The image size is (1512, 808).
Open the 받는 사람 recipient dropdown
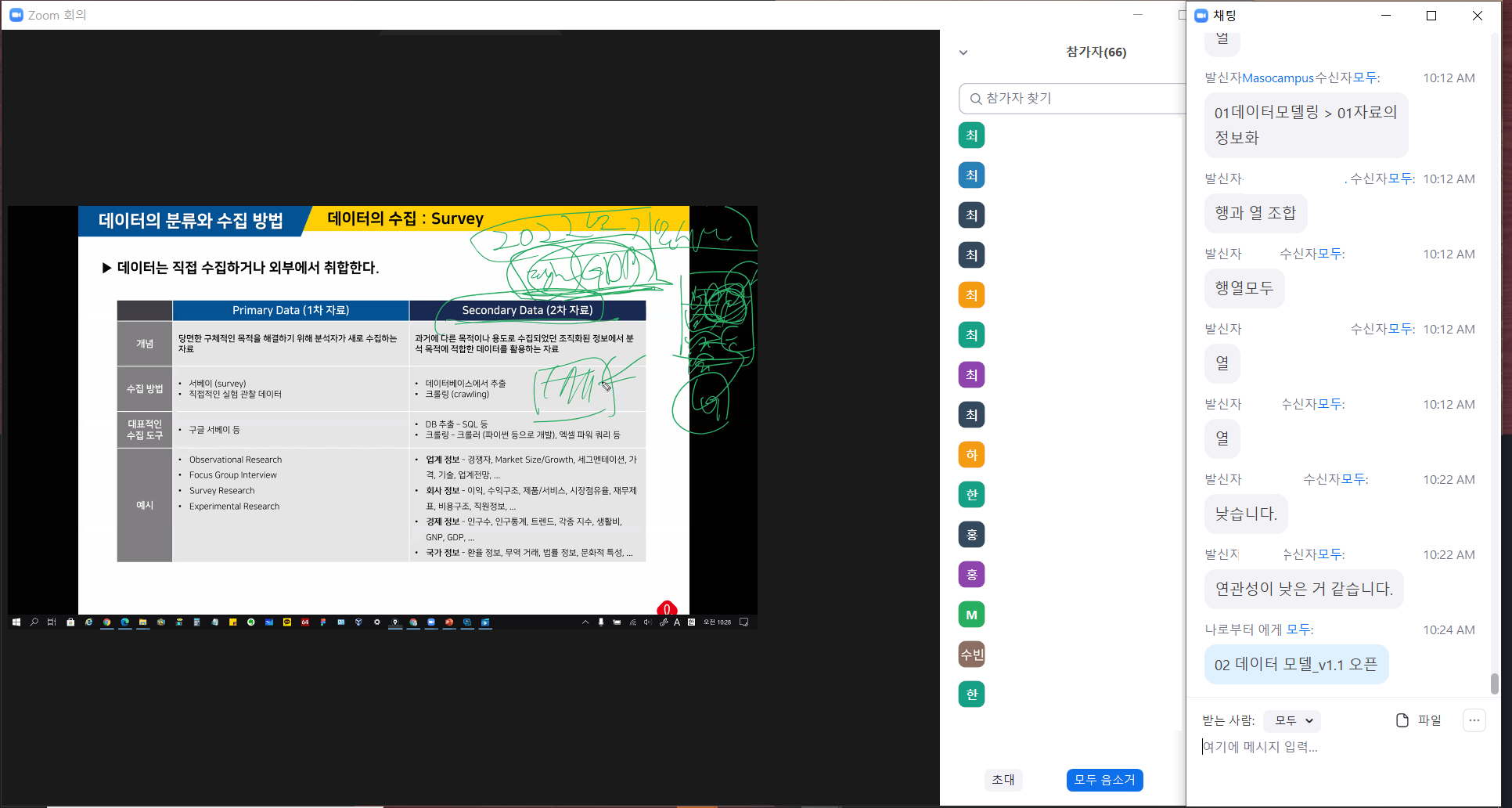(x=1293, y=720)
